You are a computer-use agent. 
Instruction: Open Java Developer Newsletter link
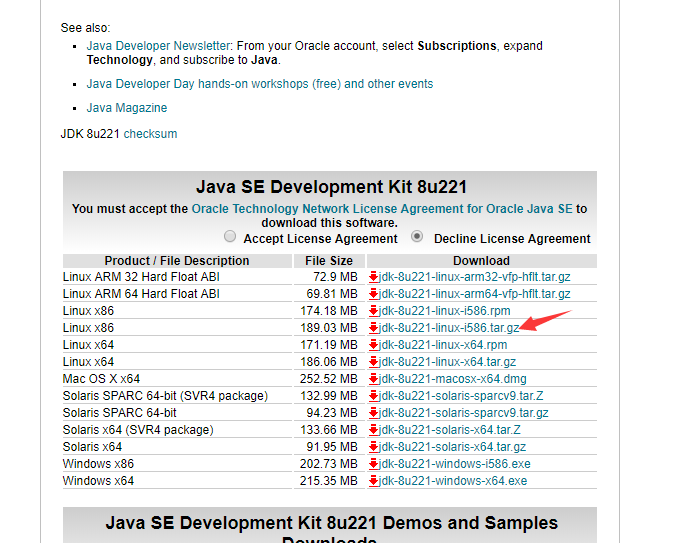[158, 46]
